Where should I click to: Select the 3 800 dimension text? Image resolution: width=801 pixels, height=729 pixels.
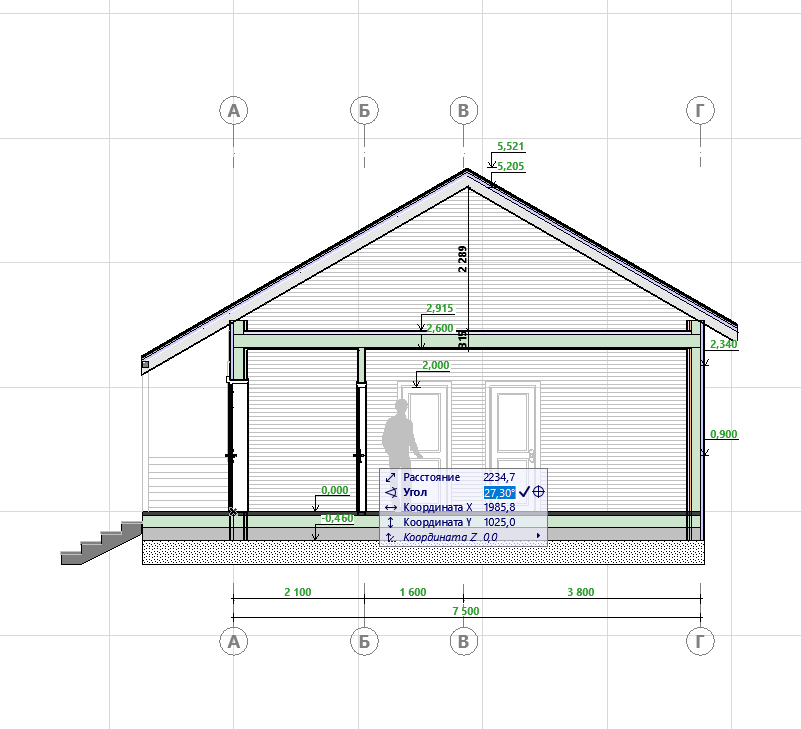580,592
